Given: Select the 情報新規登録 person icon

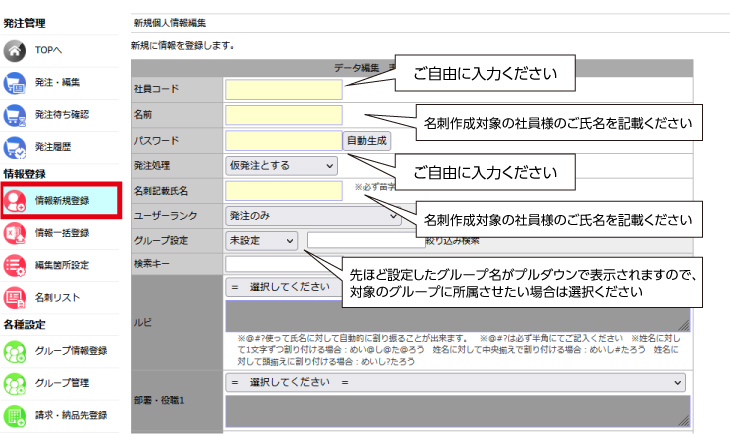Looking at the screenshot, I should [x=16, y=200].
